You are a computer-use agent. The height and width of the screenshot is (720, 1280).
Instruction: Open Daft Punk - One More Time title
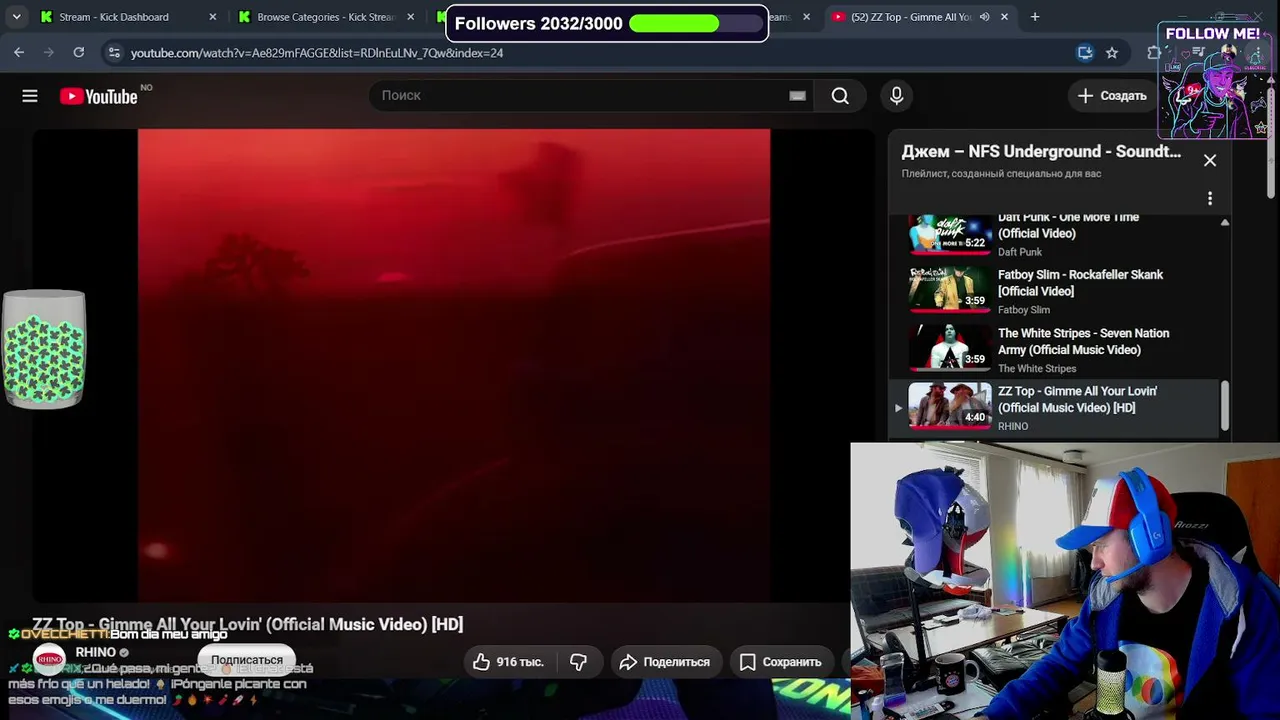pyautogui.click(x=1068, y=225)
